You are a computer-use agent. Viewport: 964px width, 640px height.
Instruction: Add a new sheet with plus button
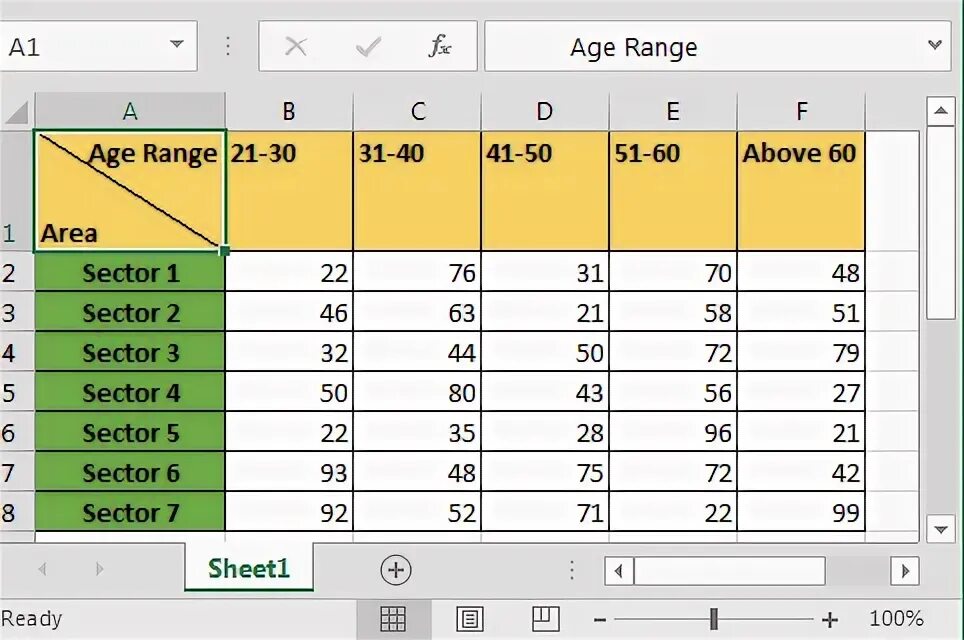click(x=395, y=570)
